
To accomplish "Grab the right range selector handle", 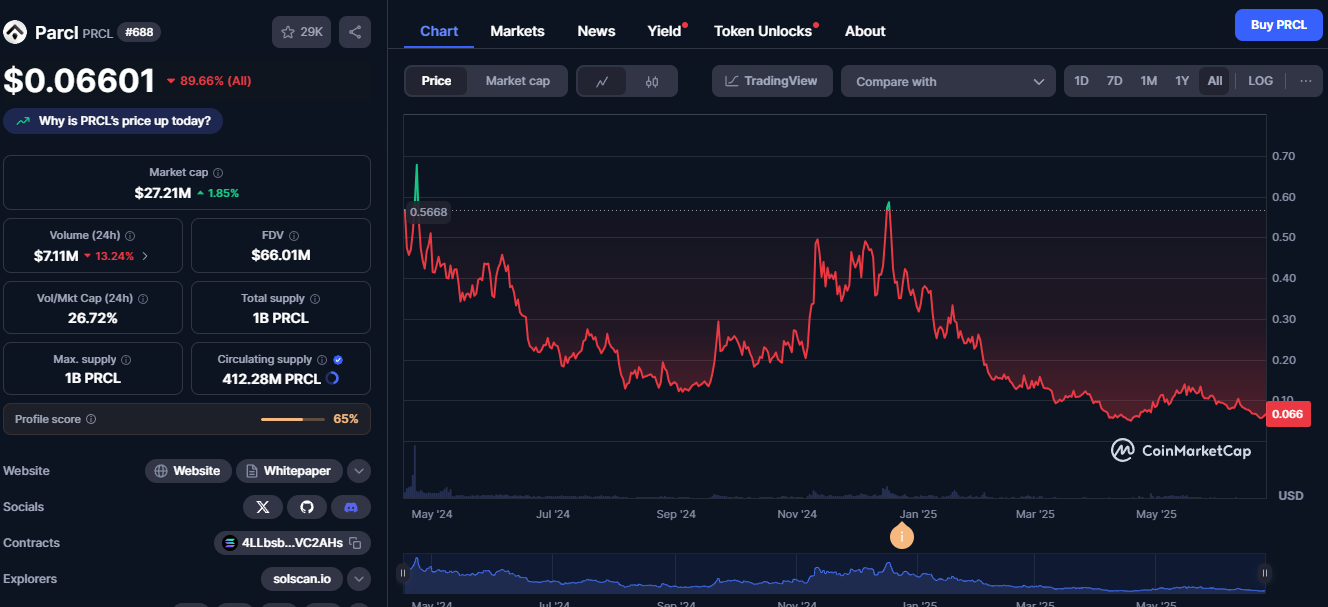I will click(1265, 573).
